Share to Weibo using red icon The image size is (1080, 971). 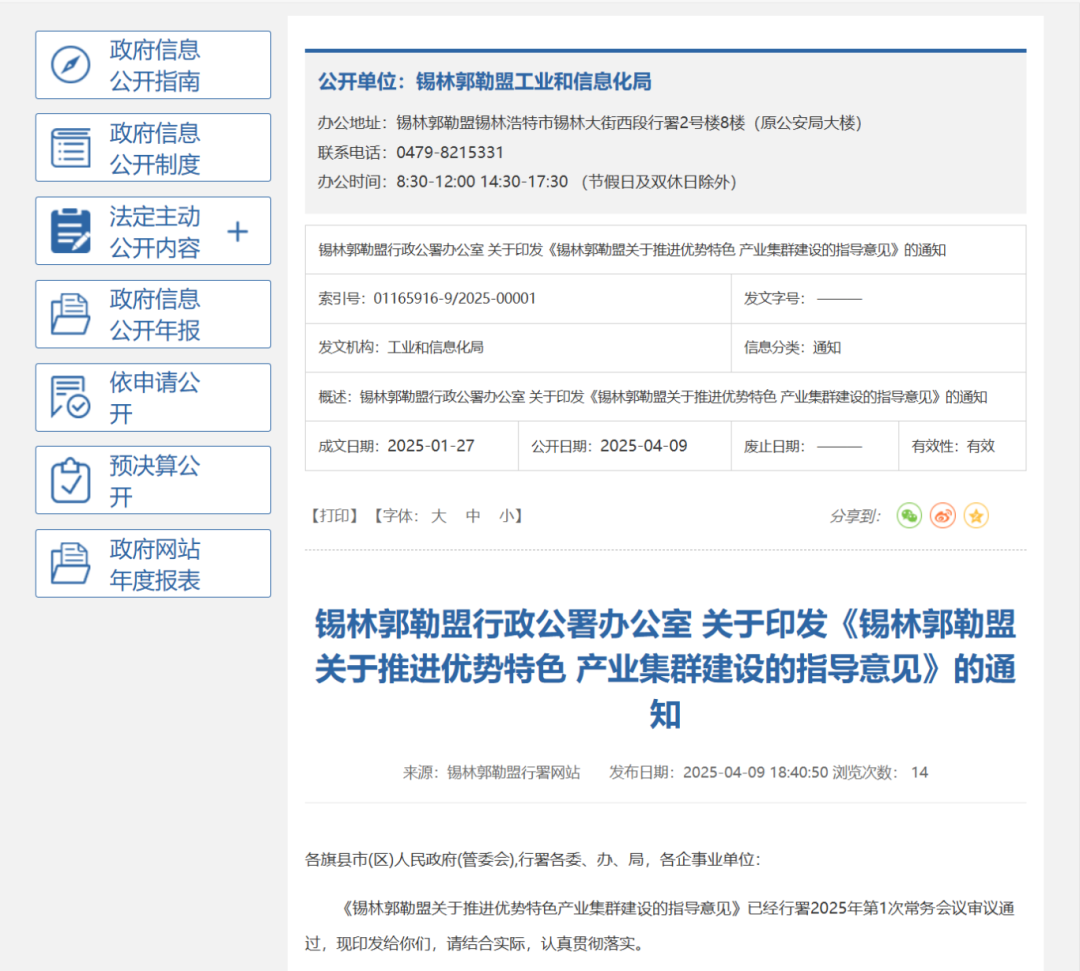pos(943,516)
